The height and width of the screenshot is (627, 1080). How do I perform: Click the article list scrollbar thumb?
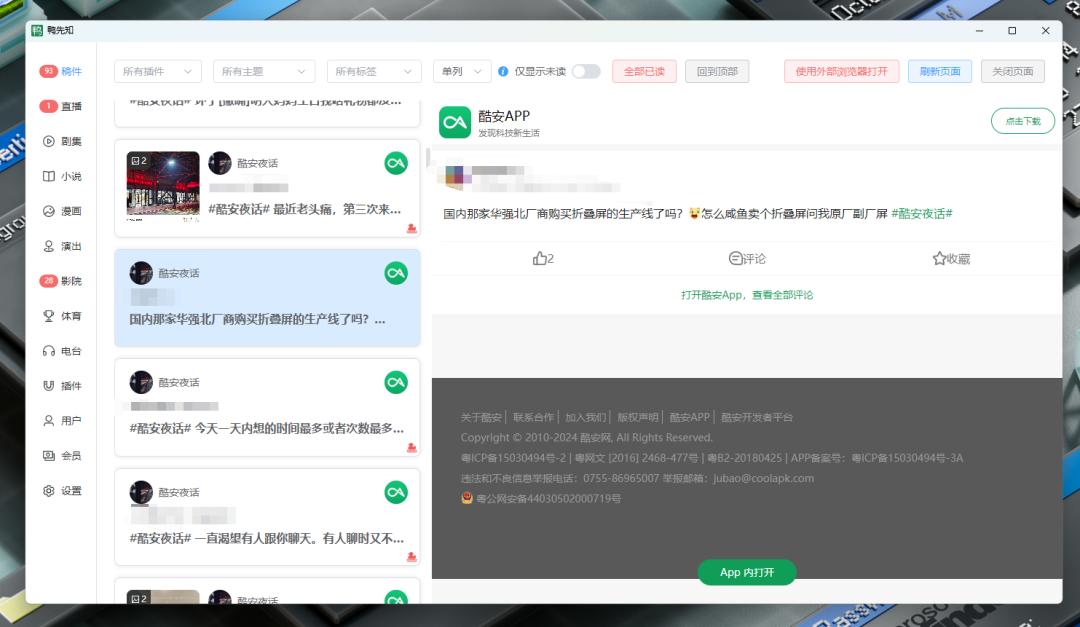pyautogui.click(x=428, y=158)
